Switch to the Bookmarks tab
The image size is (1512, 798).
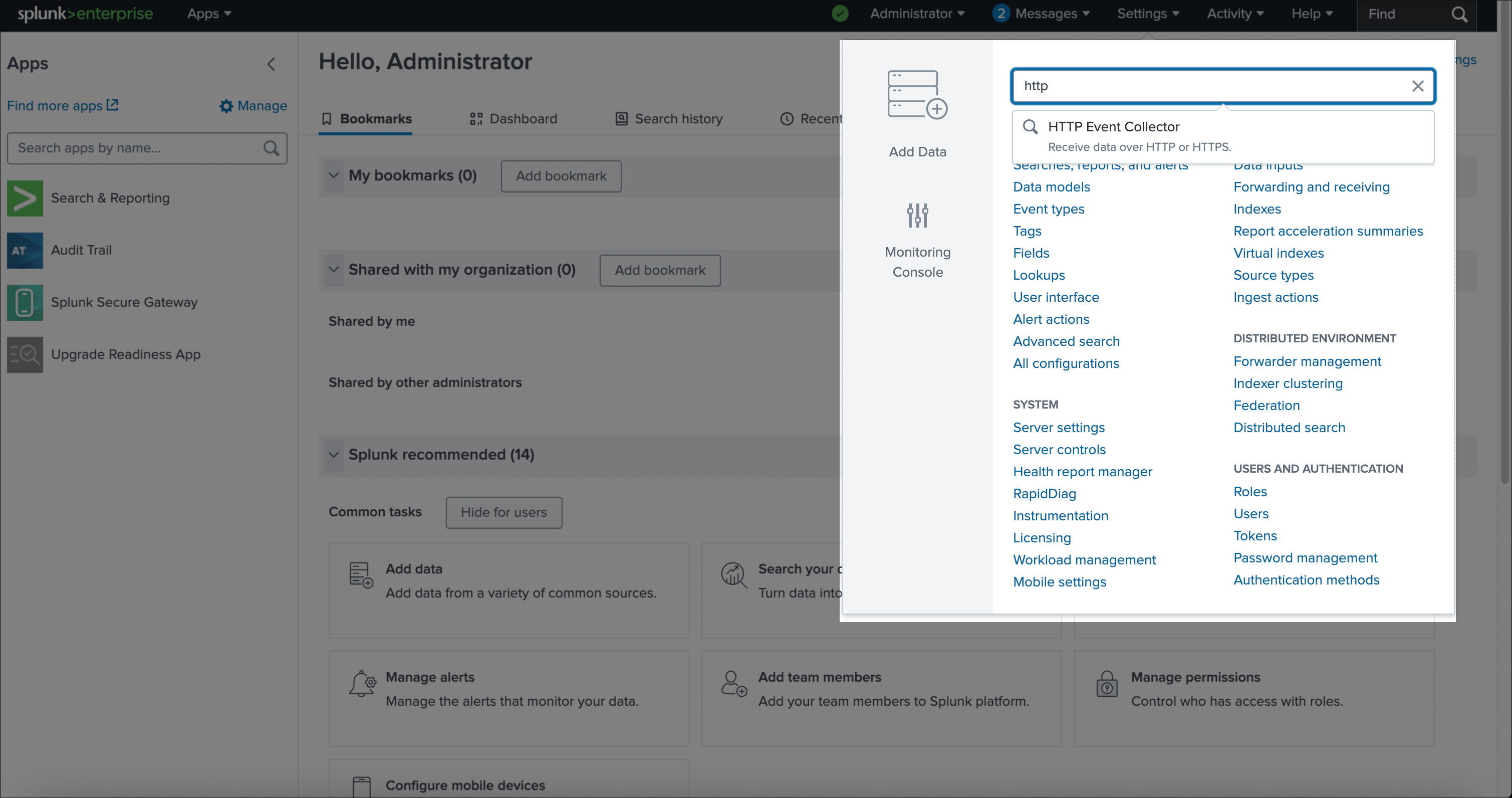[x=366, y=119]
